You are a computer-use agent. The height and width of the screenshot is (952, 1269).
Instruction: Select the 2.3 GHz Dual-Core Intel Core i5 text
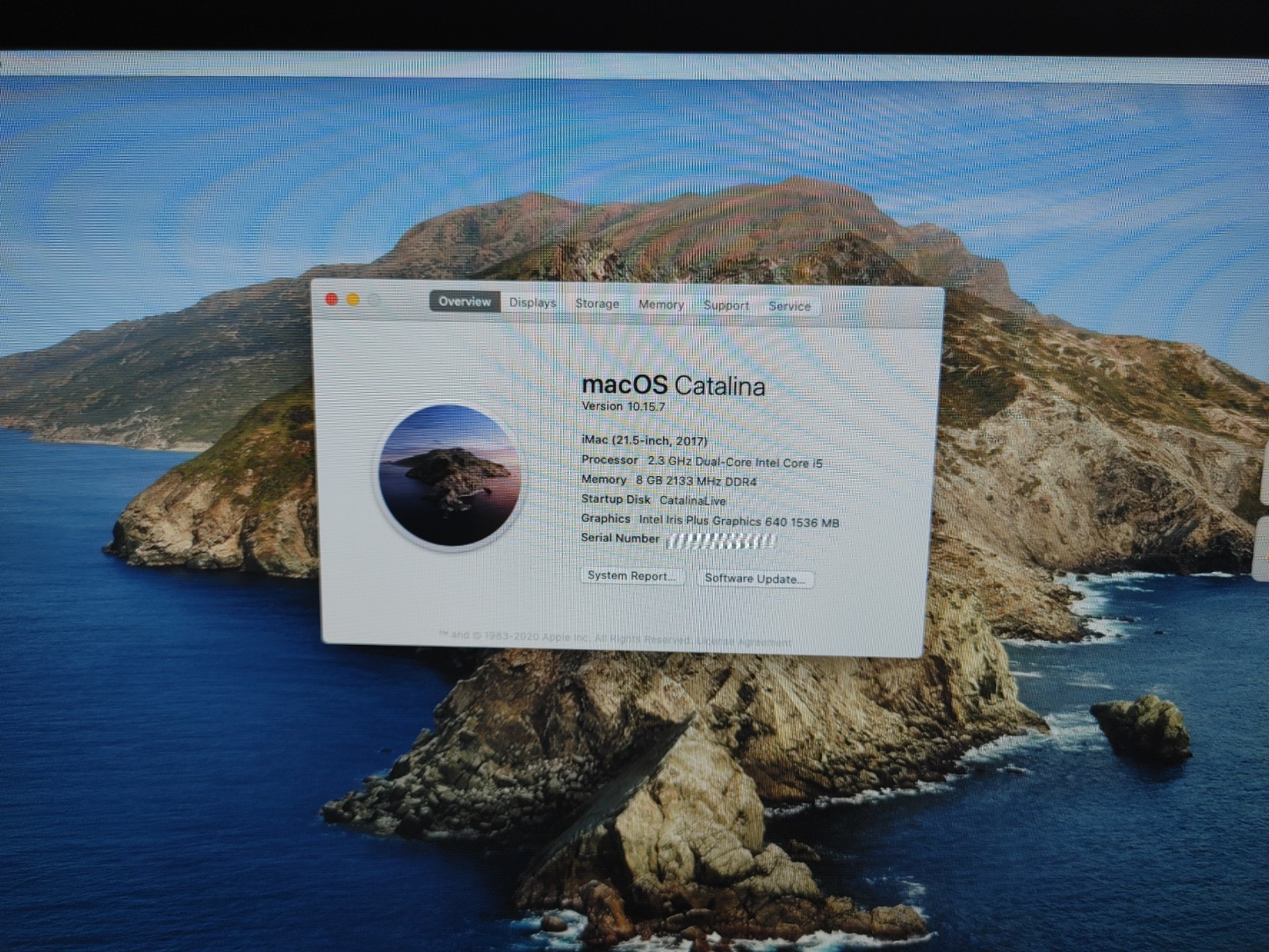(735, 462)
